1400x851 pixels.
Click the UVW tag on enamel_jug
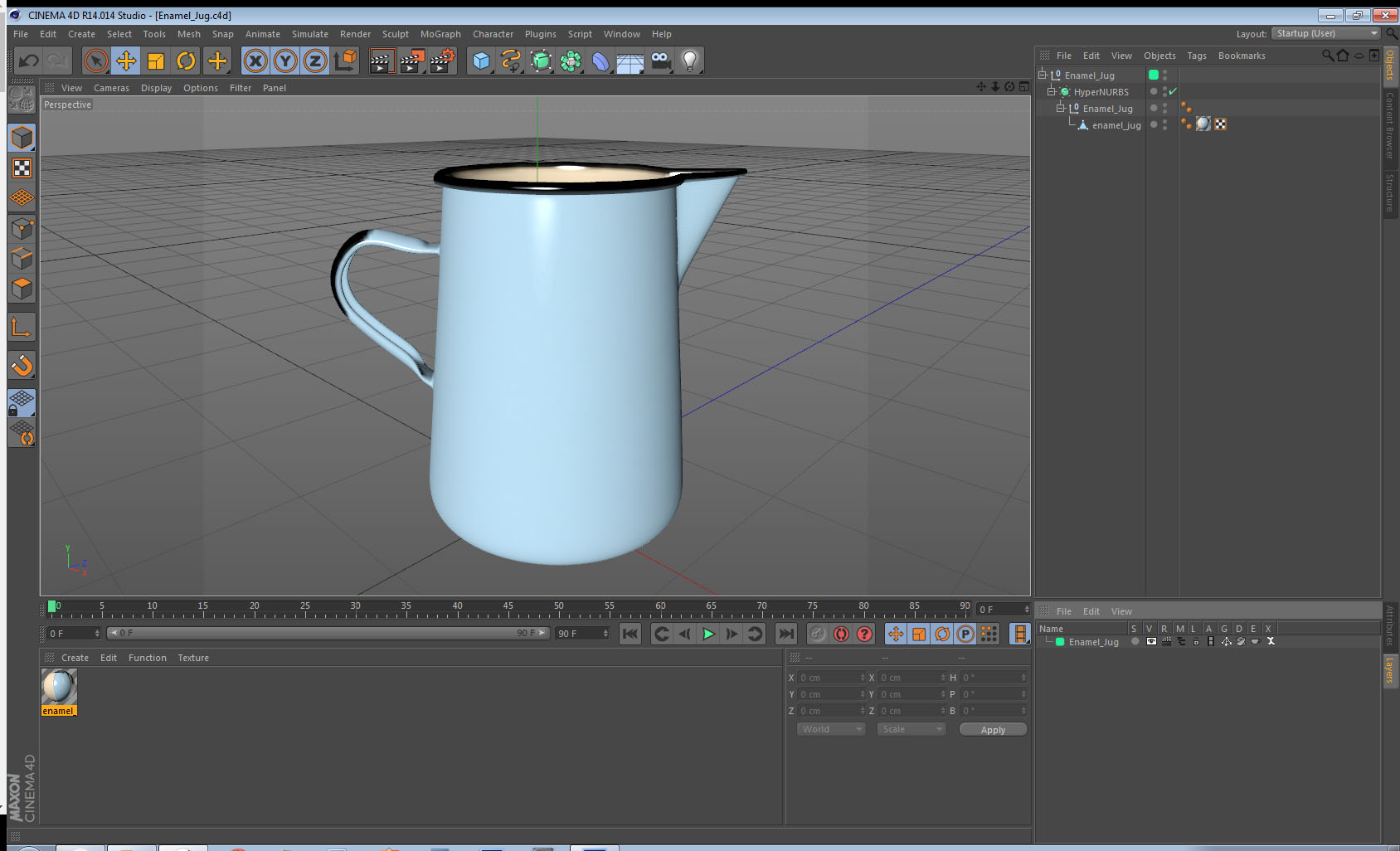pos(1221,124)
